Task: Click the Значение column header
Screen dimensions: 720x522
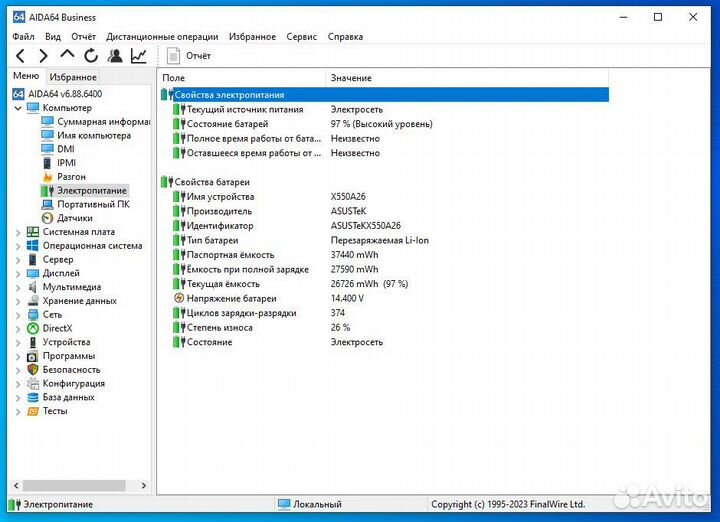Action: [467, 78]
